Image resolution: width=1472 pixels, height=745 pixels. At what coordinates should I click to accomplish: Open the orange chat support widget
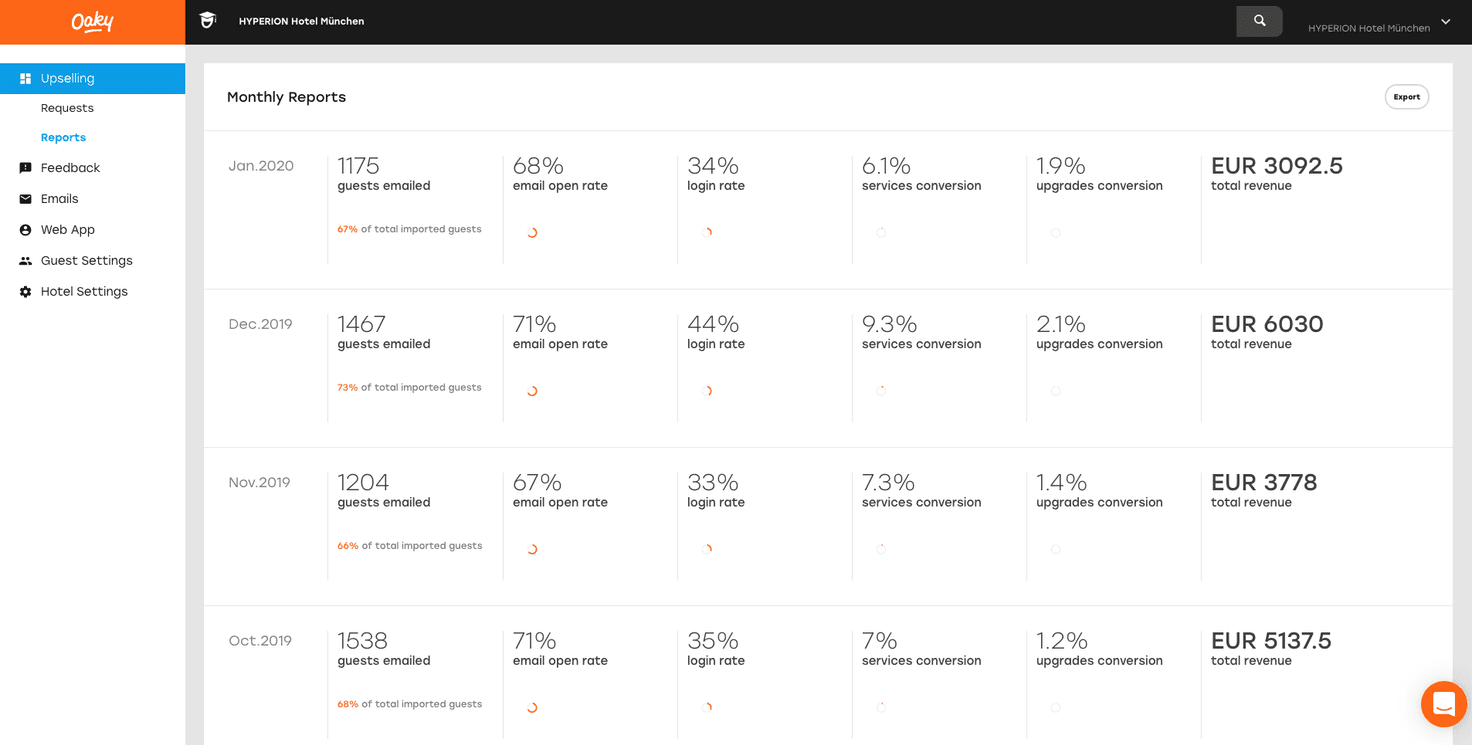coord(1443,704)
